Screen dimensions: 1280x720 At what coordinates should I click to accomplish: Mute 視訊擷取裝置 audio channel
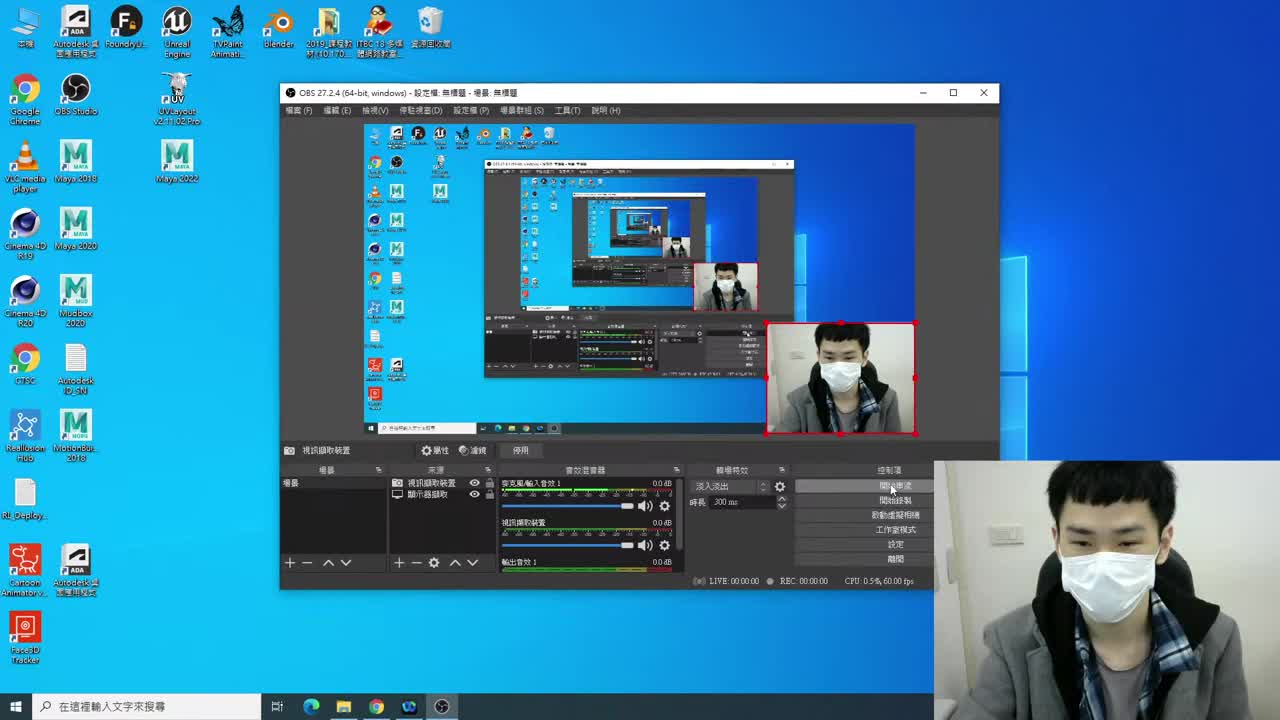(645, 545)
